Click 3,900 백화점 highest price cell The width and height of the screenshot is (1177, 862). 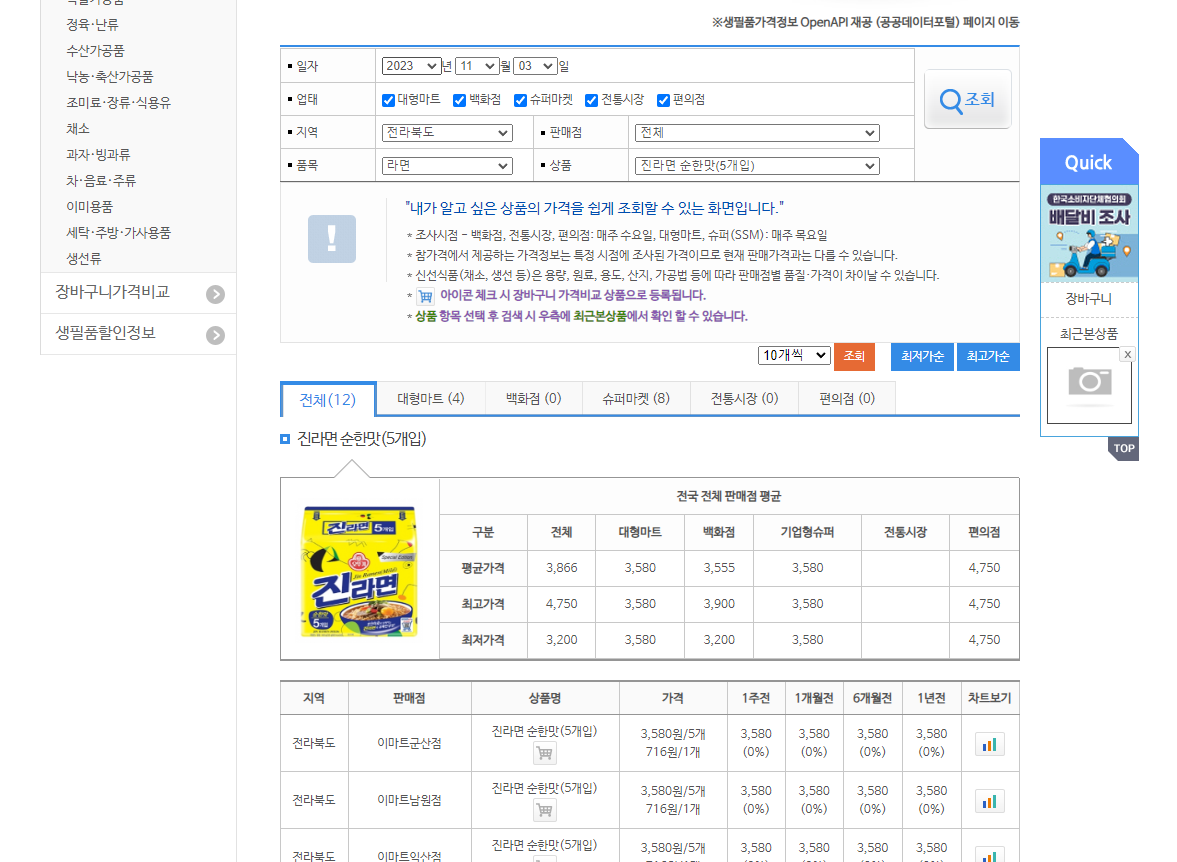pyautogui.click(x=718, y=604)
